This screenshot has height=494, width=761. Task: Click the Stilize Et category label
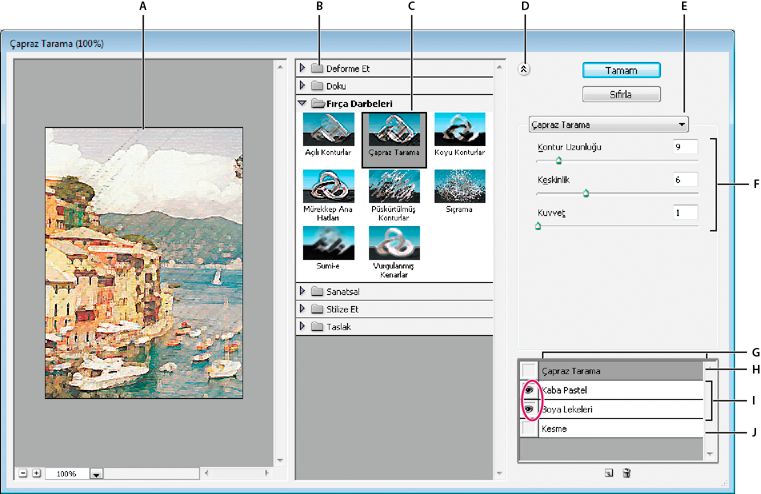coord(342,309)
